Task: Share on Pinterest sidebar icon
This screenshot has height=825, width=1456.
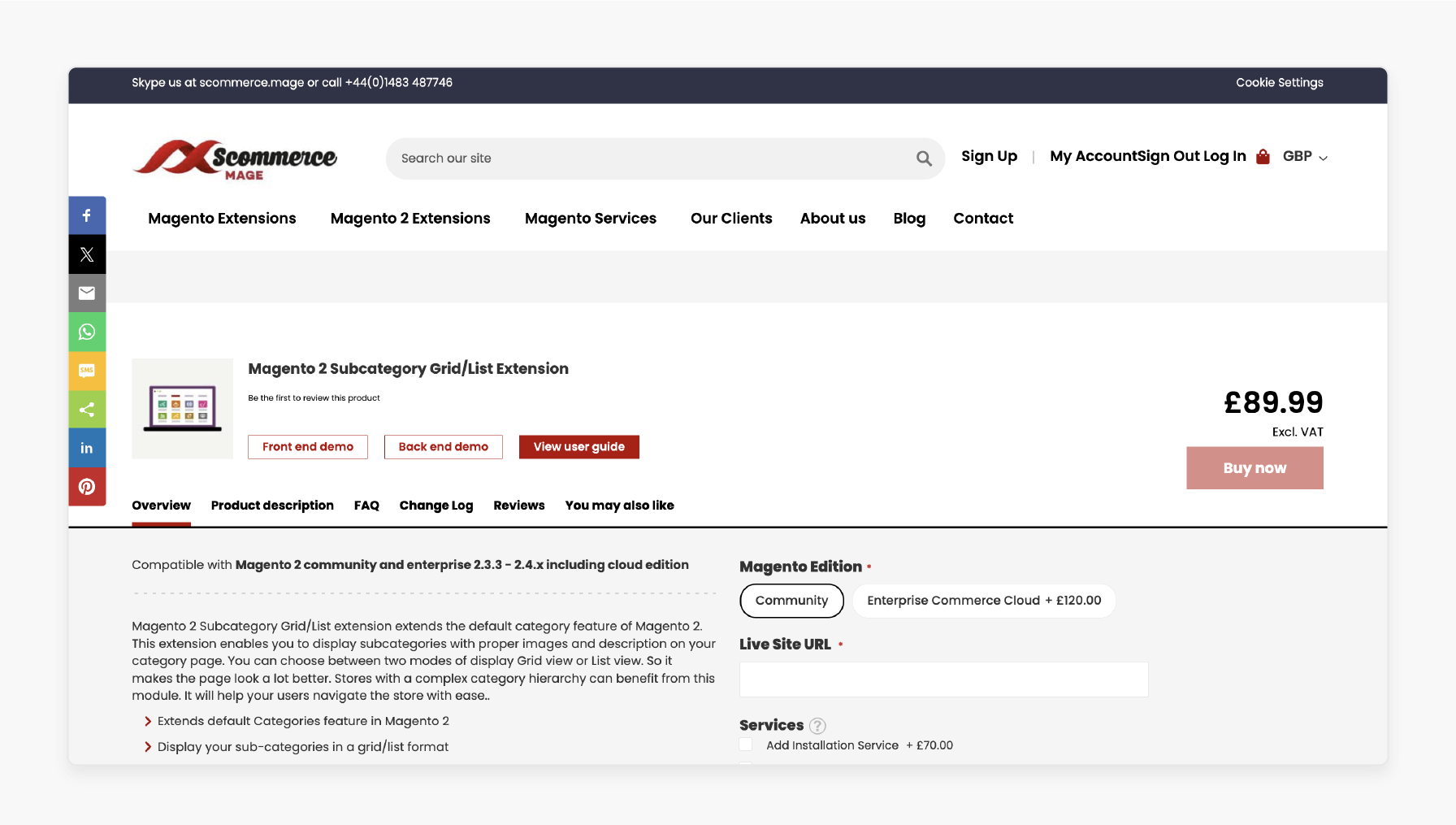Action: (x=87, y=487)
